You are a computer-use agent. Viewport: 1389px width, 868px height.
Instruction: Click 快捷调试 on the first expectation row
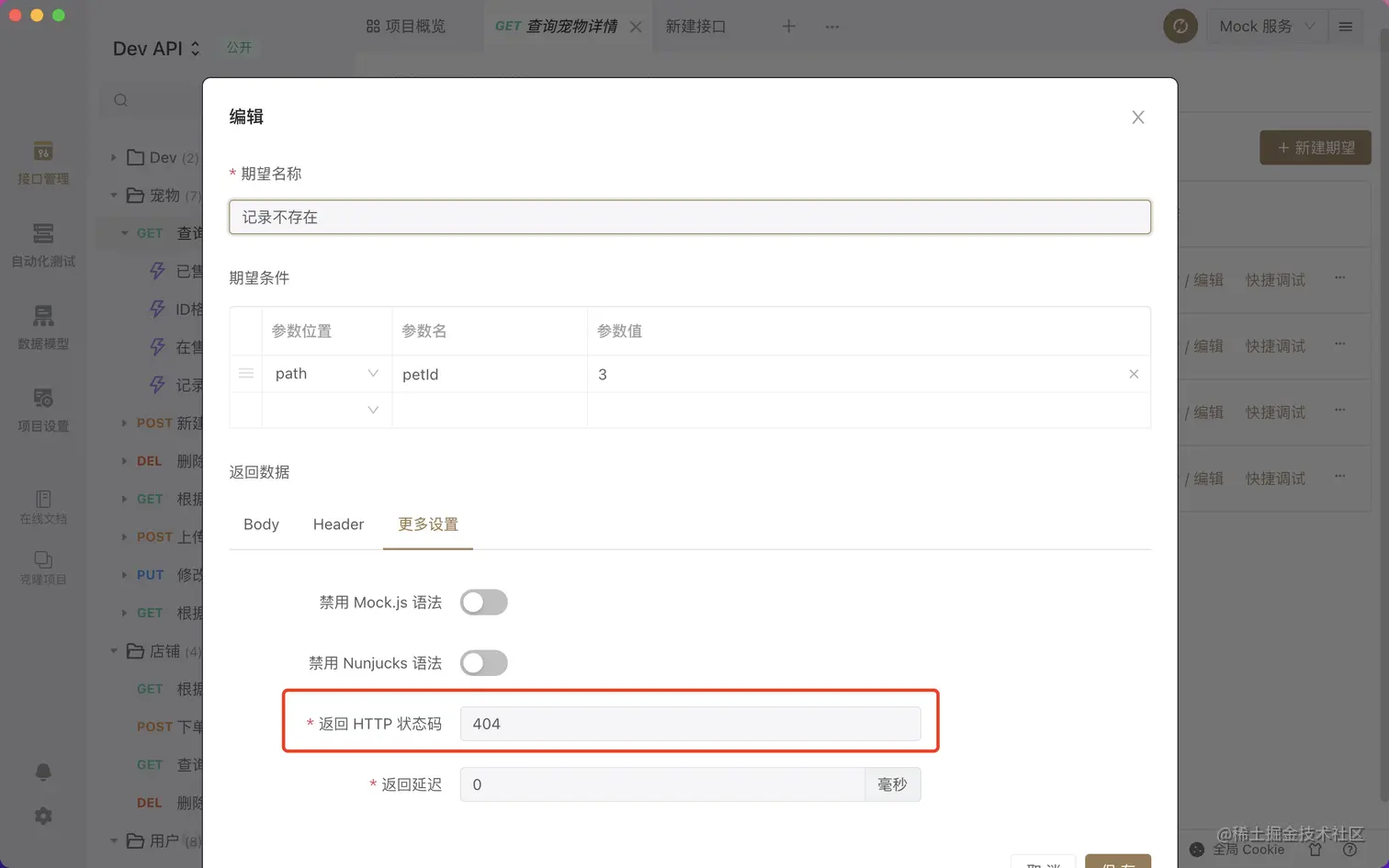pyautogui.click(x=1275, y=280)
